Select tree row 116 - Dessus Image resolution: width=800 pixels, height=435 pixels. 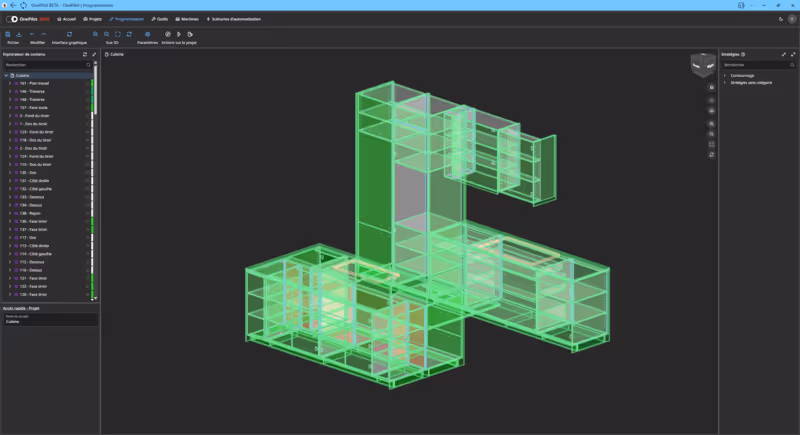click(46, 270)
